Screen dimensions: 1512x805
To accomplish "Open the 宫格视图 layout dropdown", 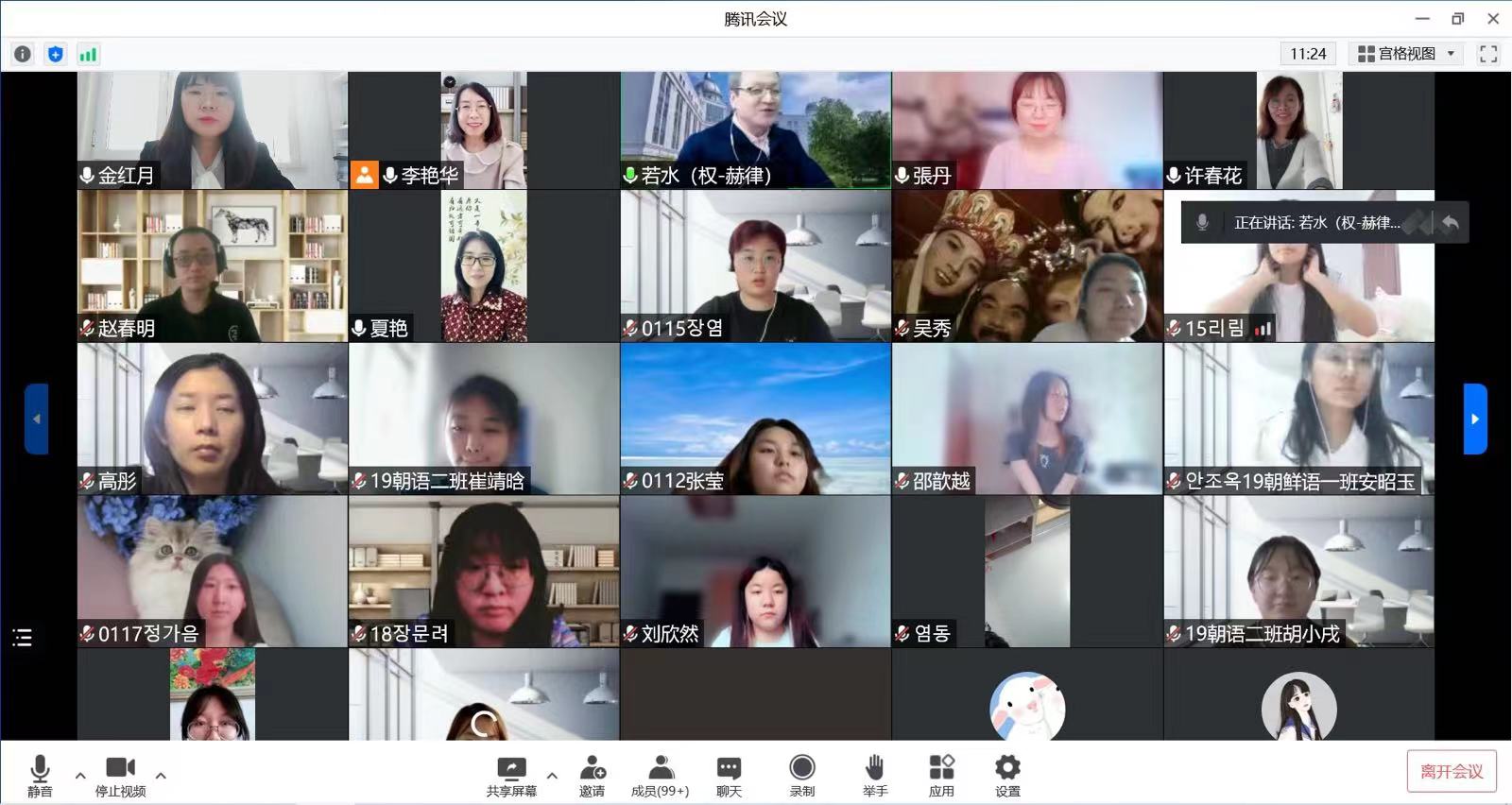I will click(x=1406, y=54).
